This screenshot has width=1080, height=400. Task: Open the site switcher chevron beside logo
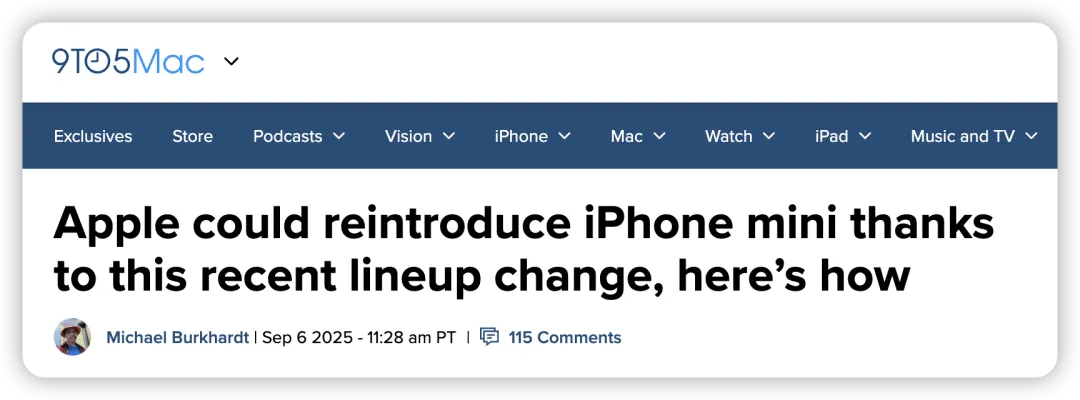tap(231, 61)
